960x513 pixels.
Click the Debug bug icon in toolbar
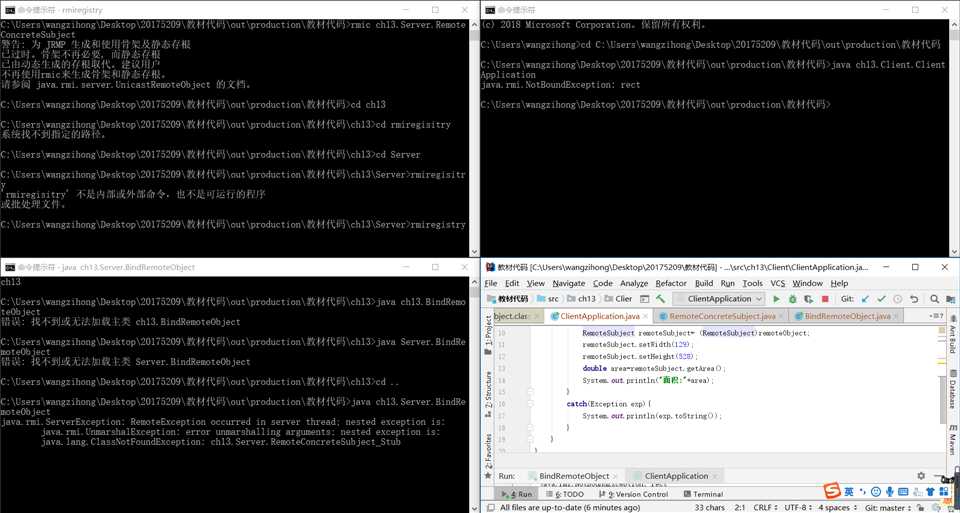pyautogui.click(x=792, y=299)
